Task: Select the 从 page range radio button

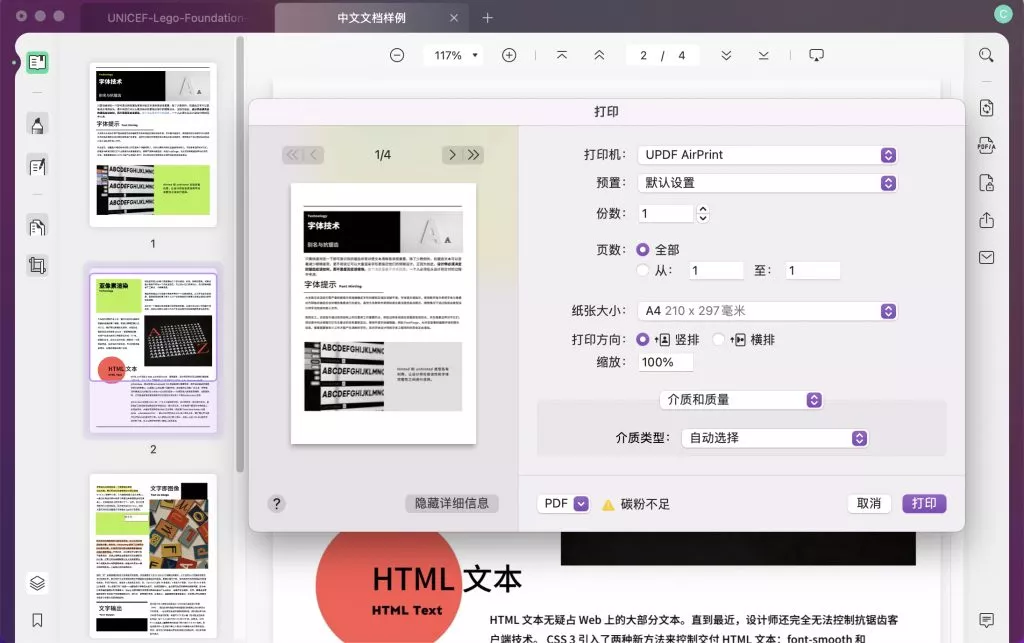Action: point(643,270)
